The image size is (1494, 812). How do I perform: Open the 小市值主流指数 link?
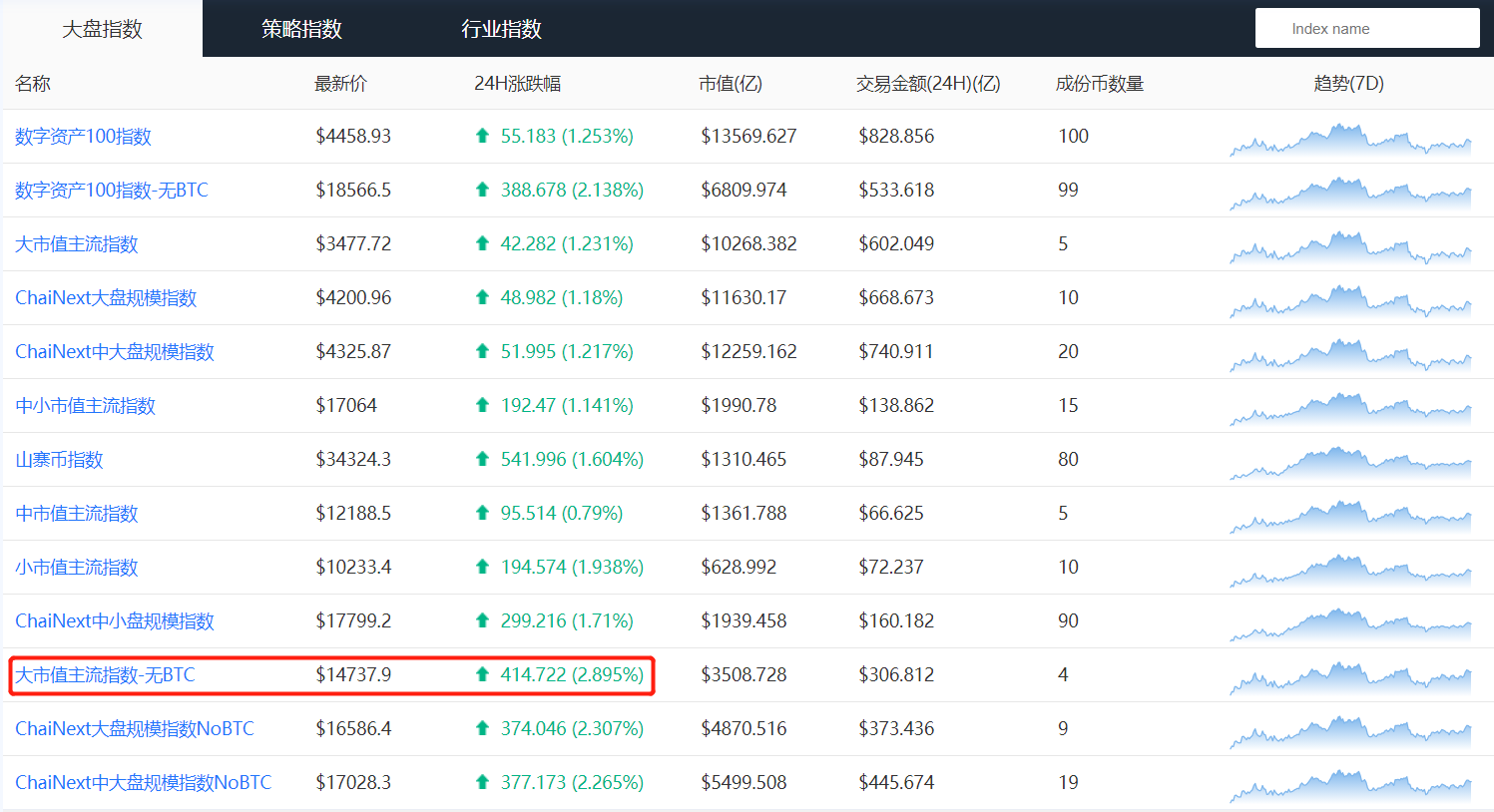[x=77, y=568]
